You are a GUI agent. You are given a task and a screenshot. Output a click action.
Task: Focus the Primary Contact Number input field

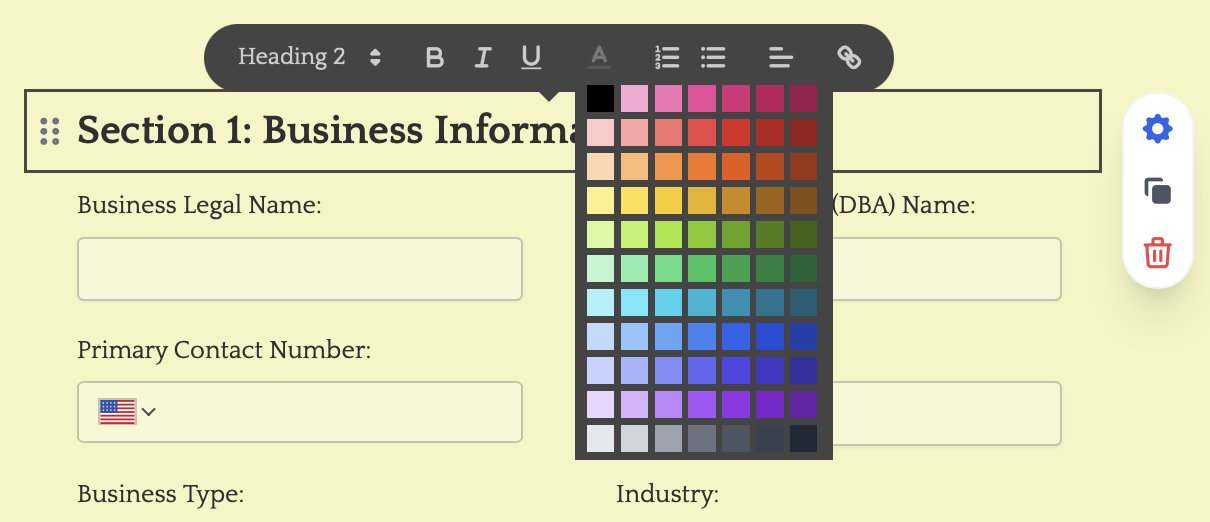click(x=300, y=412)
